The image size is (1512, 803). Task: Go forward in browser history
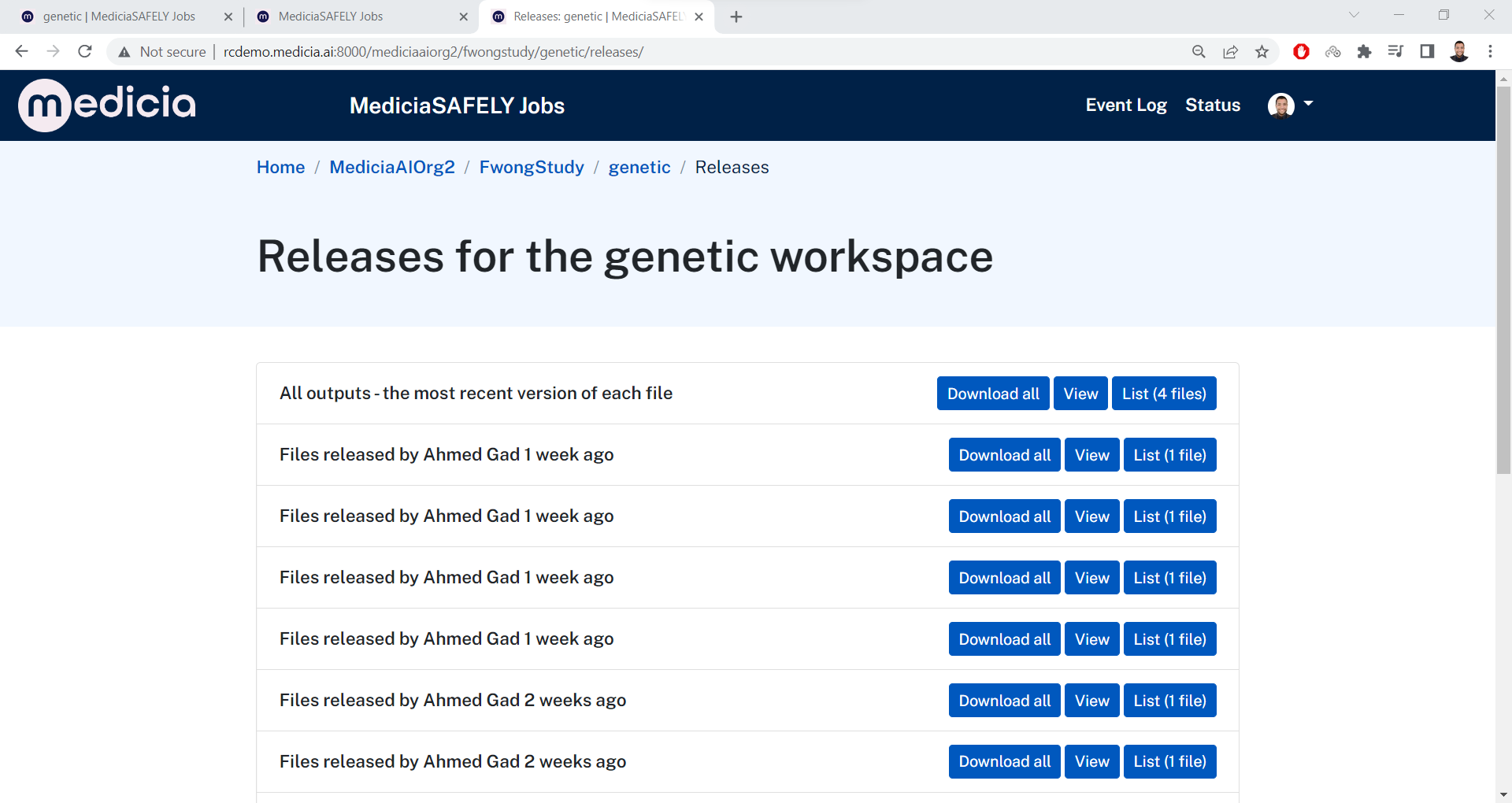[x=54, y=51]
